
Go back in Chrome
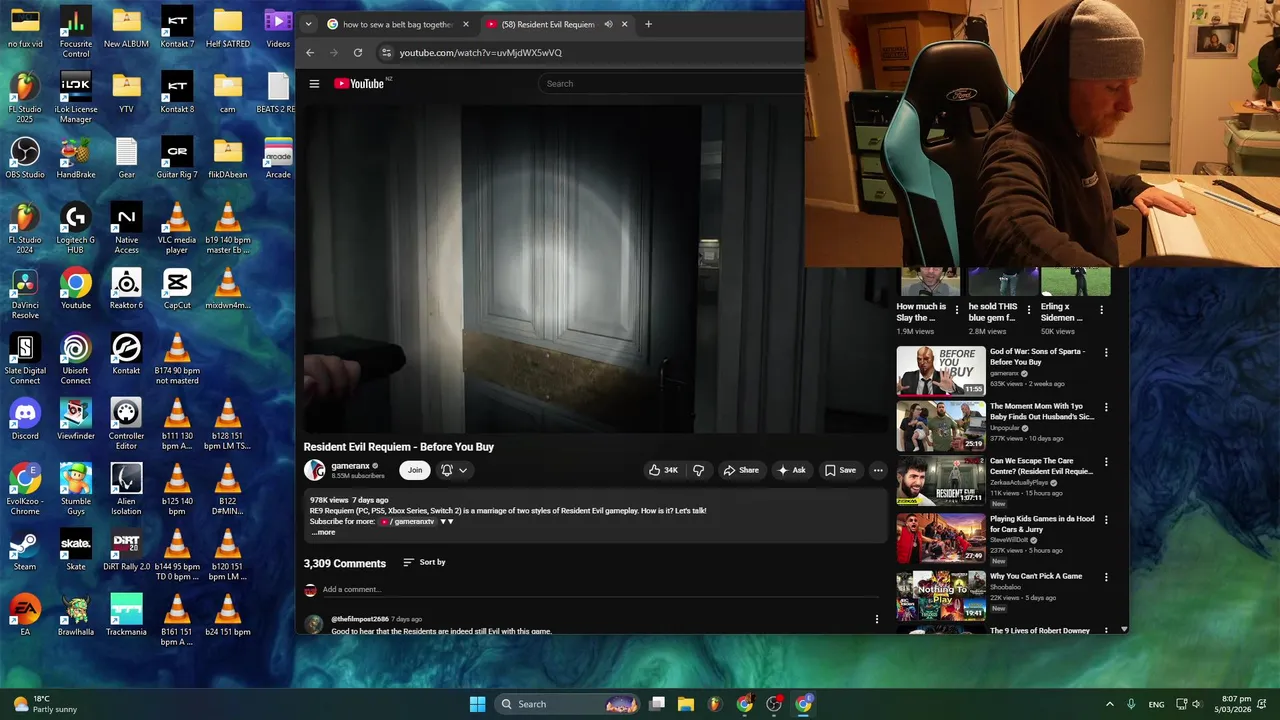click(310, 53)
